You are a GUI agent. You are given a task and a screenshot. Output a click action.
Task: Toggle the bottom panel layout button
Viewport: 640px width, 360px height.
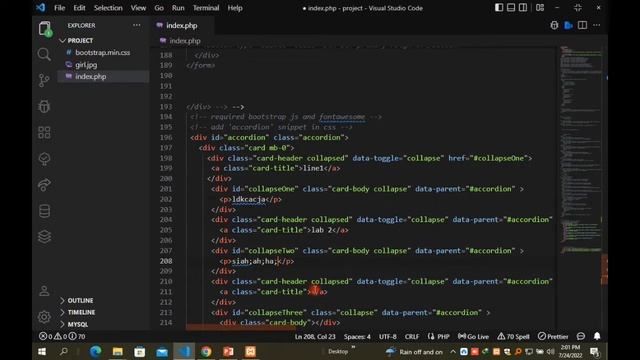[511, 8]
